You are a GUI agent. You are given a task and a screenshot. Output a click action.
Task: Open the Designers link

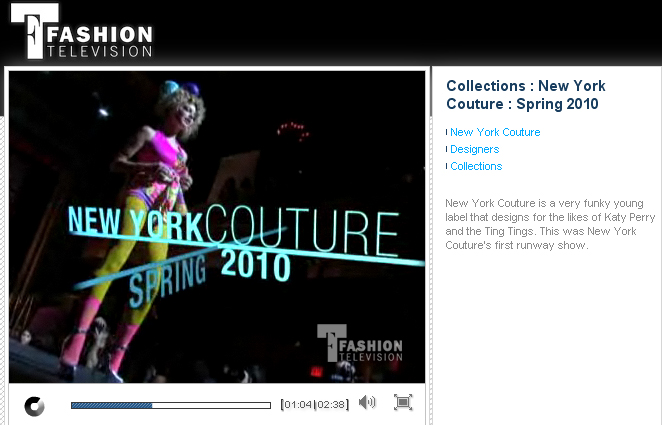click(x=475, y=149)
